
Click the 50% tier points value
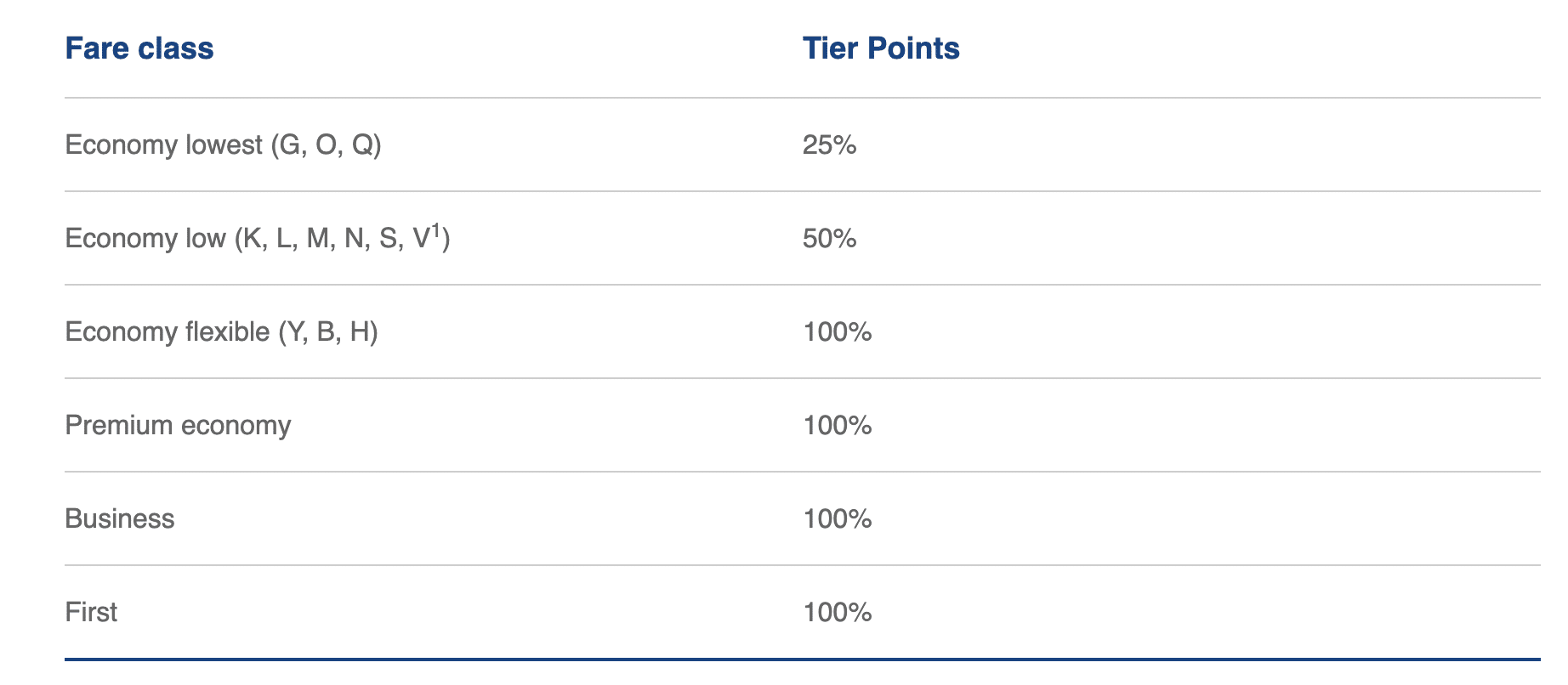[x=829, y=239]
